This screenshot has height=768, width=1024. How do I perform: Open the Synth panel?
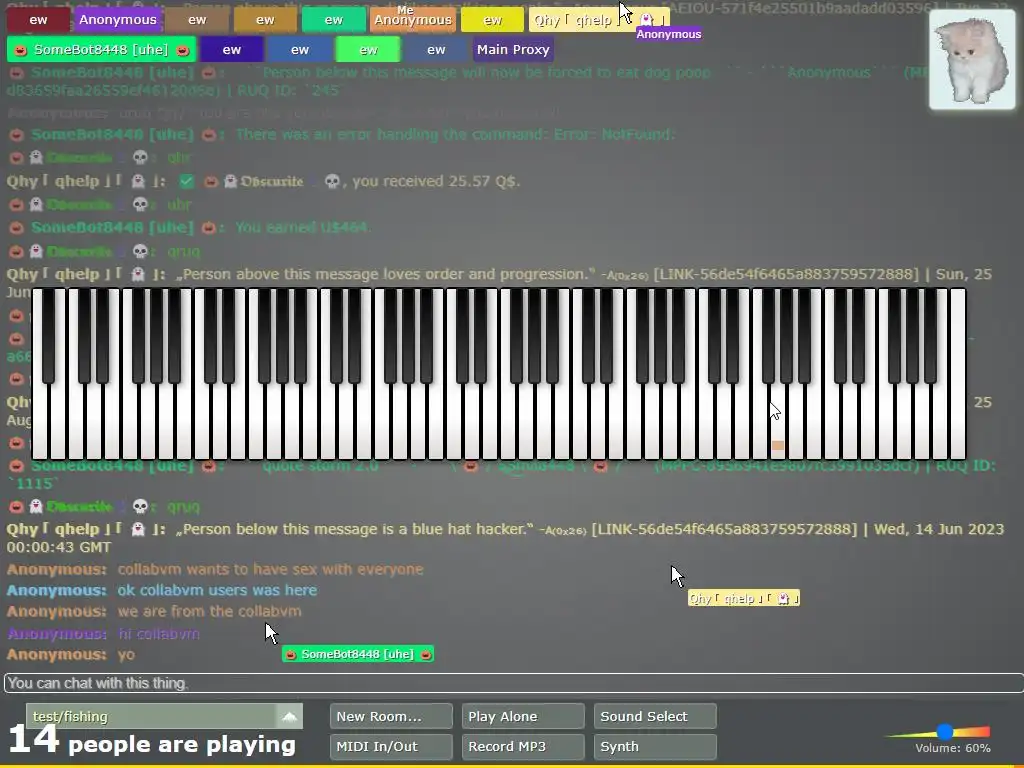coord(654,746)
